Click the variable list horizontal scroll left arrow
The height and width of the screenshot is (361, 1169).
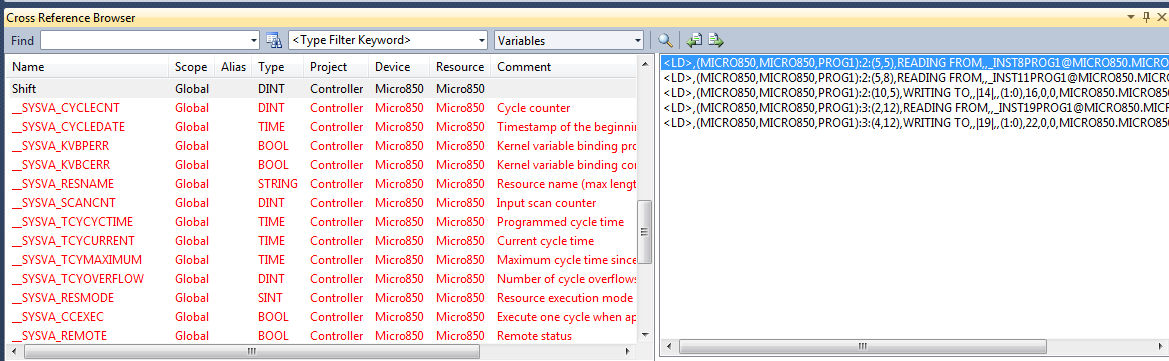point(13,351)
